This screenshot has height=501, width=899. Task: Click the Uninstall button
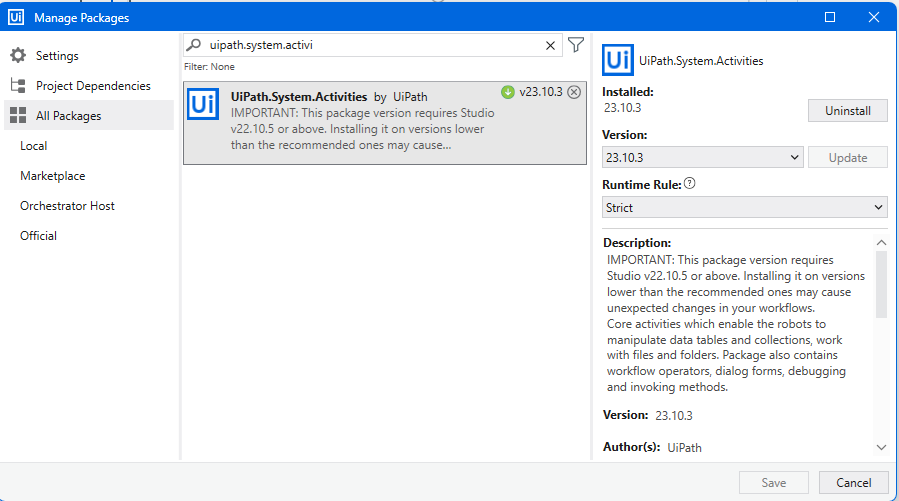pyautogui.click(x=847, y=111)
